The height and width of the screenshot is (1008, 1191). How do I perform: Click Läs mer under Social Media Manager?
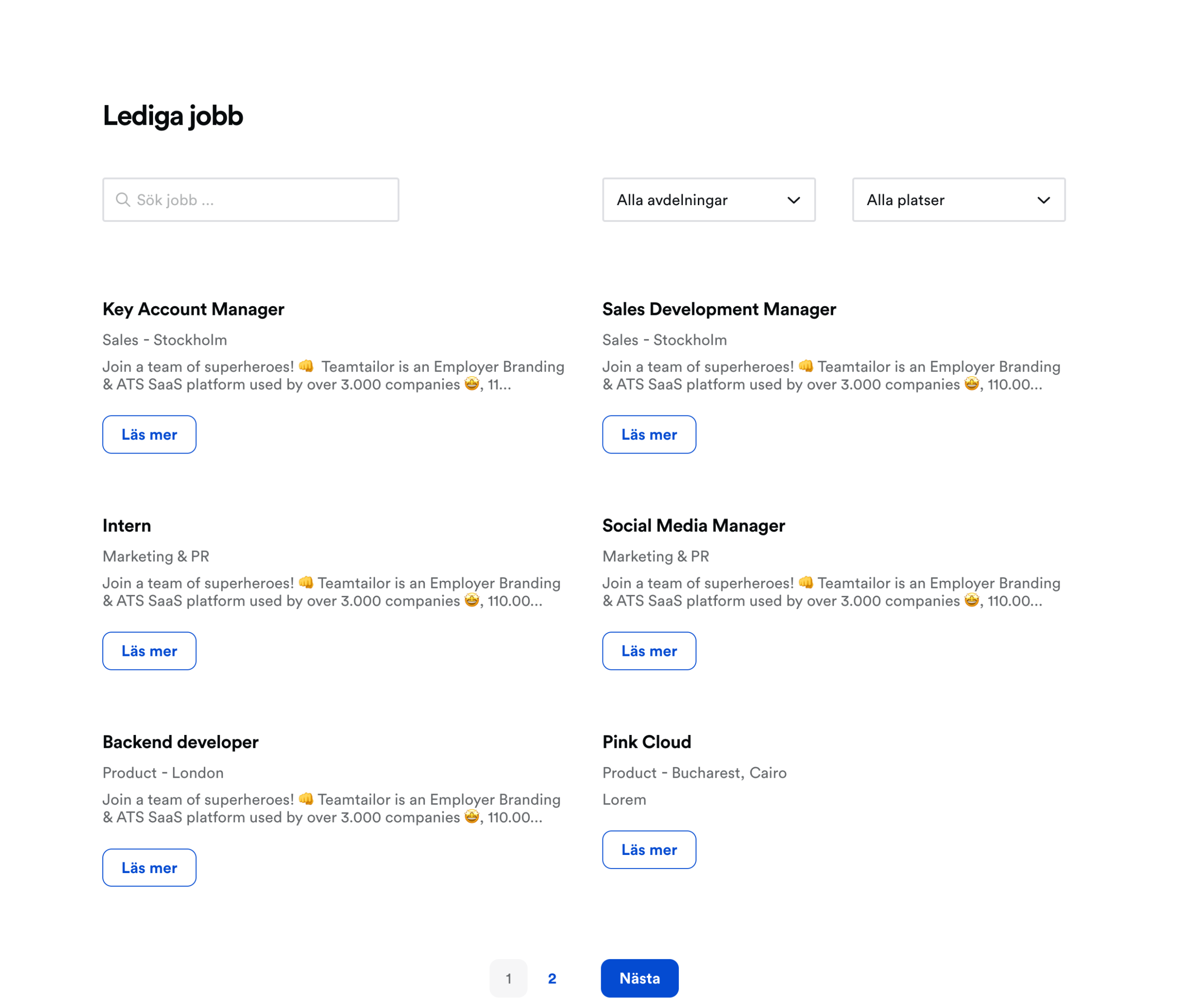[x=649, y=651]
